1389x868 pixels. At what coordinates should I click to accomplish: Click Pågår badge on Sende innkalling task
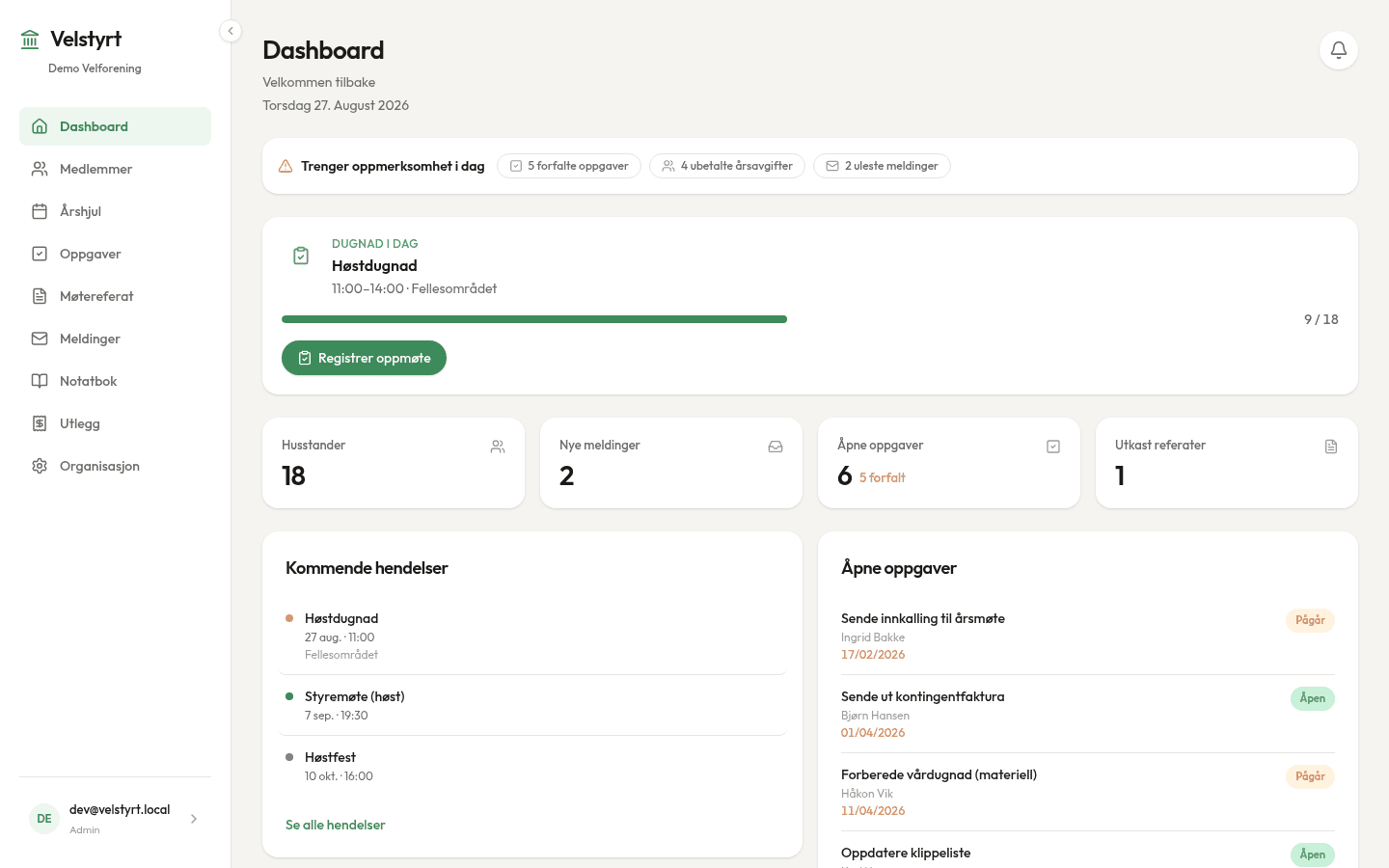[1310, 620]
